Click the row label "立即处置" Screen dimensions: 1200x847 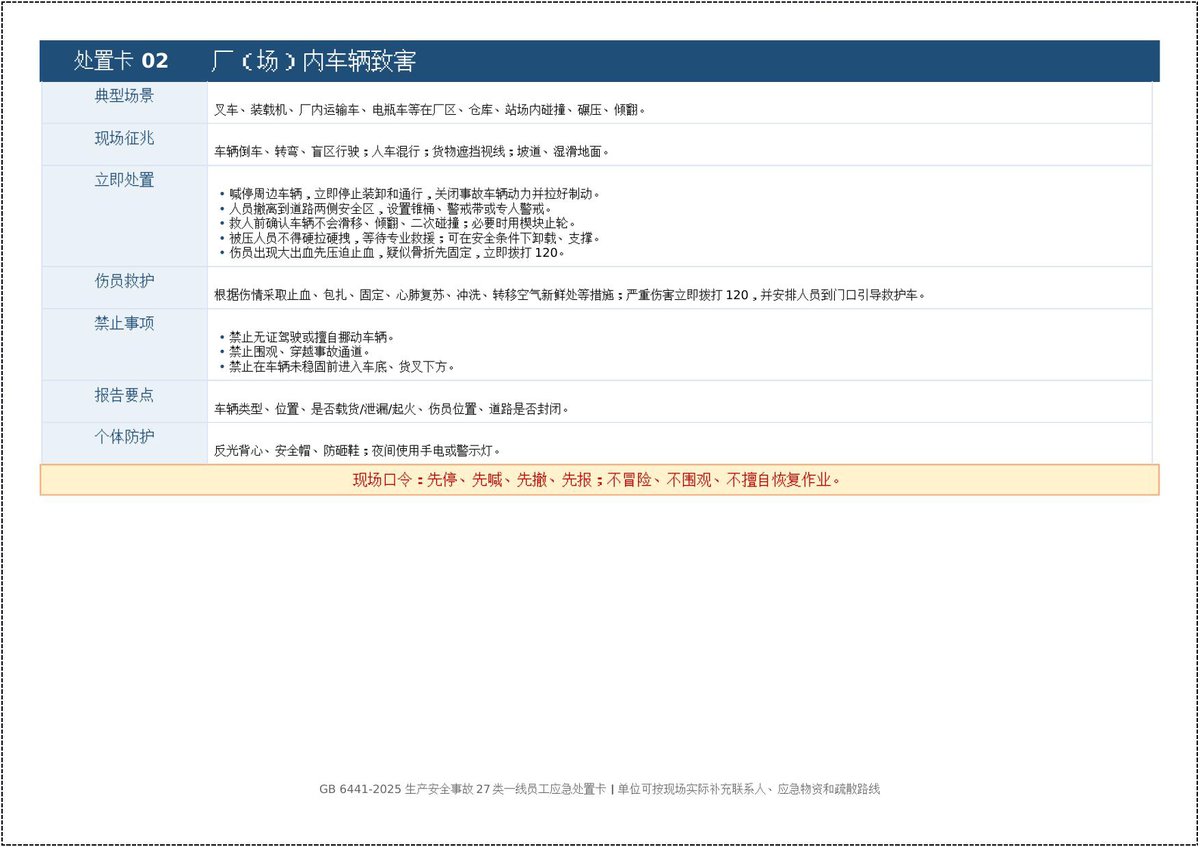tap(125, 180)
